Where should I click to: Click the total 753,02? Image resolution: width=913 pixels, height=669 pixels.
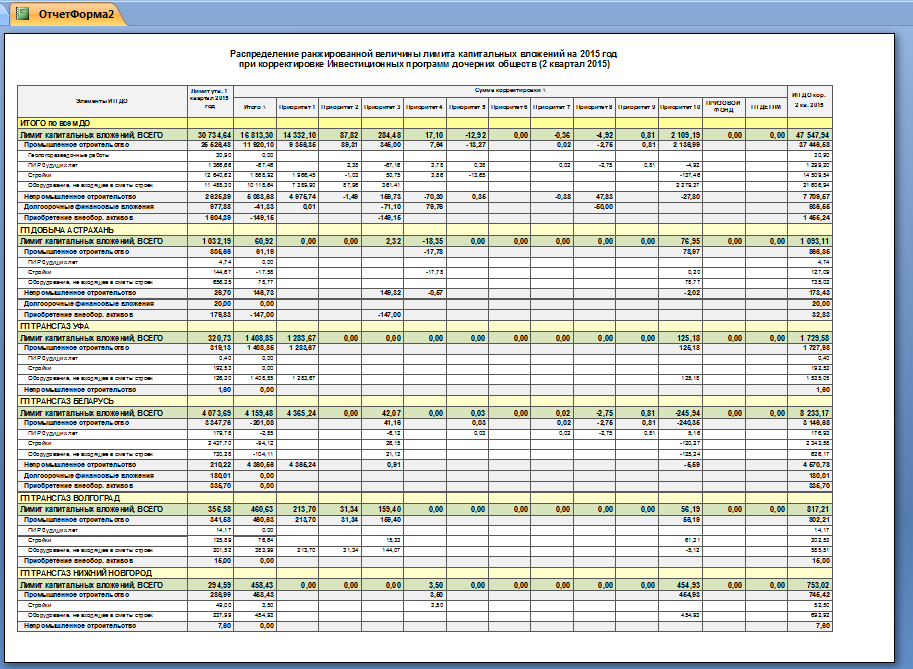tap(818, 585)
